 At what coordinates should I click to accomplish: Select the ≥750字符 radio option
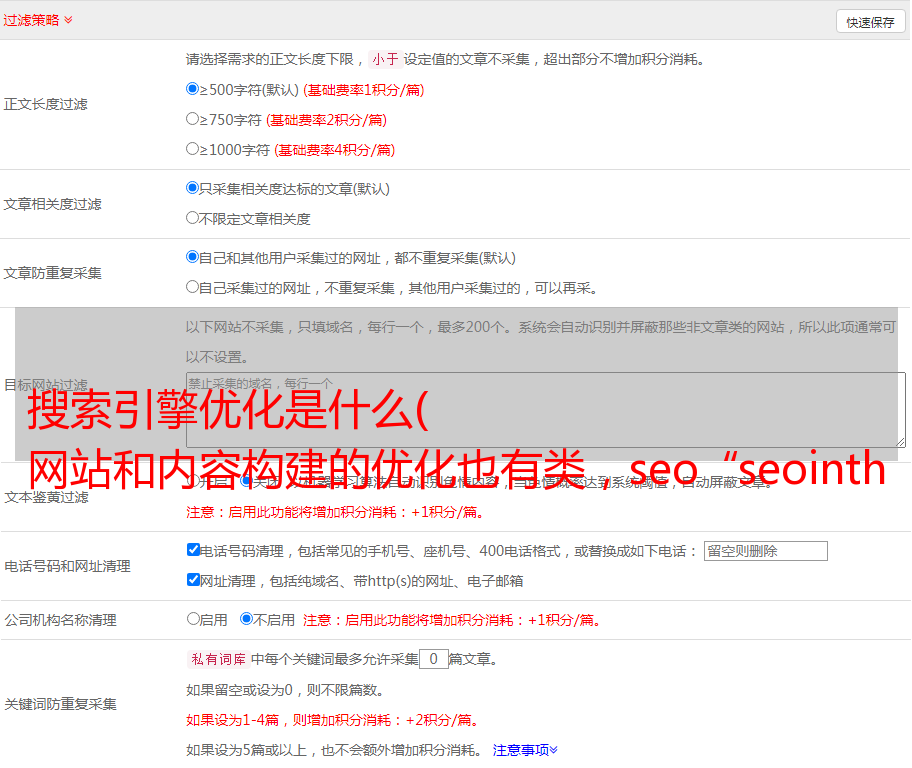[192, 119]
